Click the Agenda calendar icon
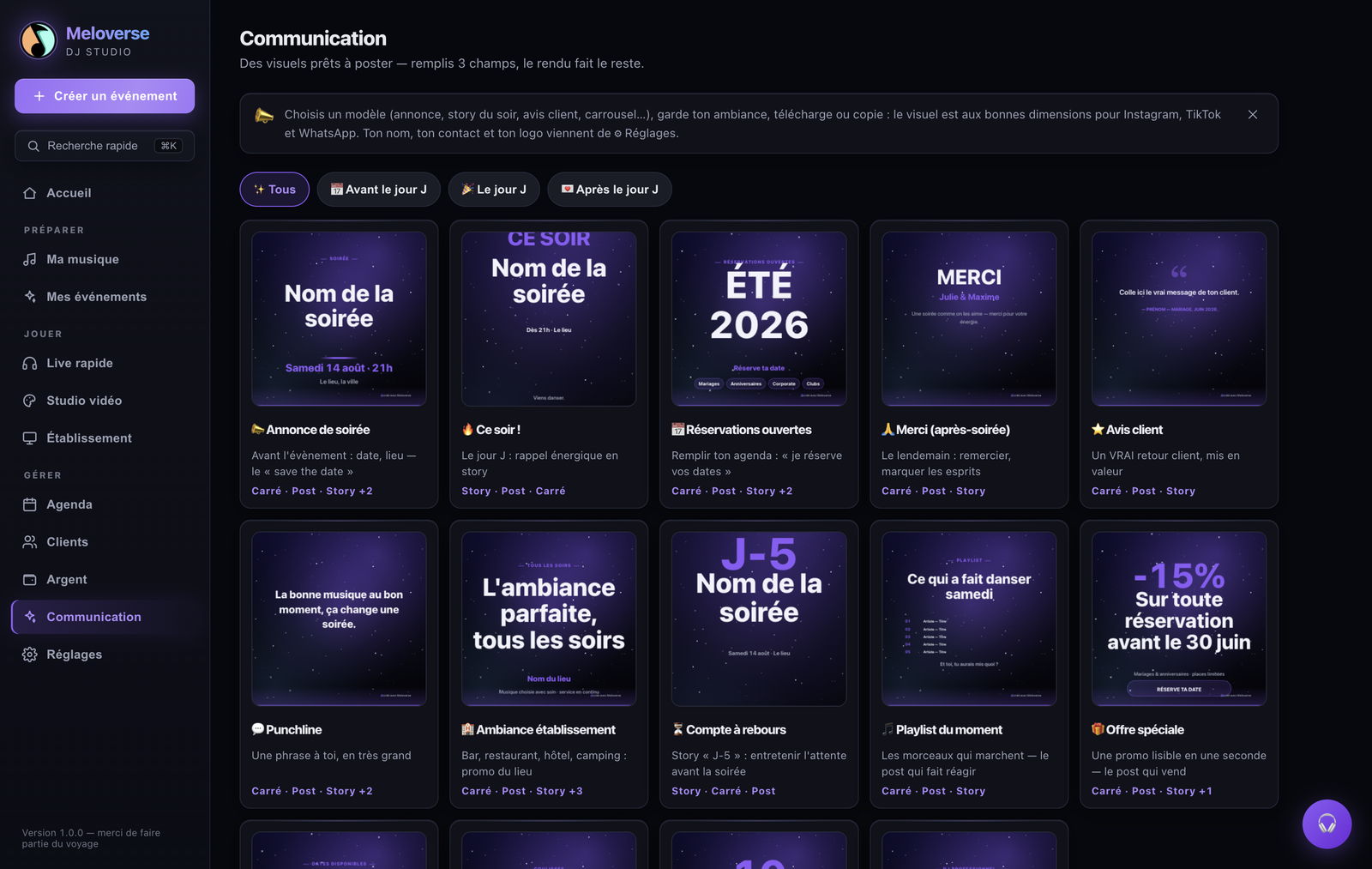This screenshot has height=869, width=1372. 30,504
